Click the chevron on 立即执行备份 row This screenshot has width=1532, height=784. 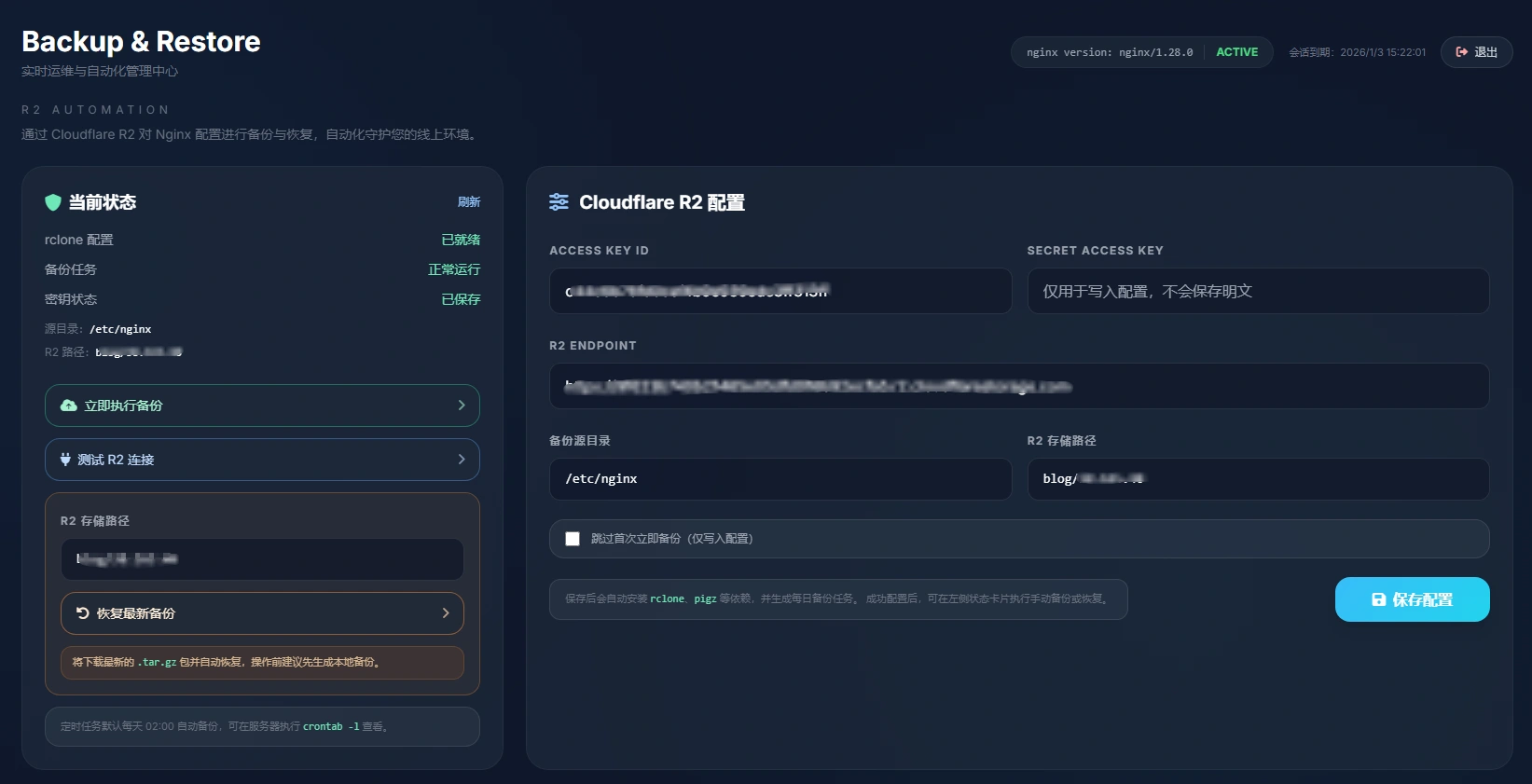461,406
